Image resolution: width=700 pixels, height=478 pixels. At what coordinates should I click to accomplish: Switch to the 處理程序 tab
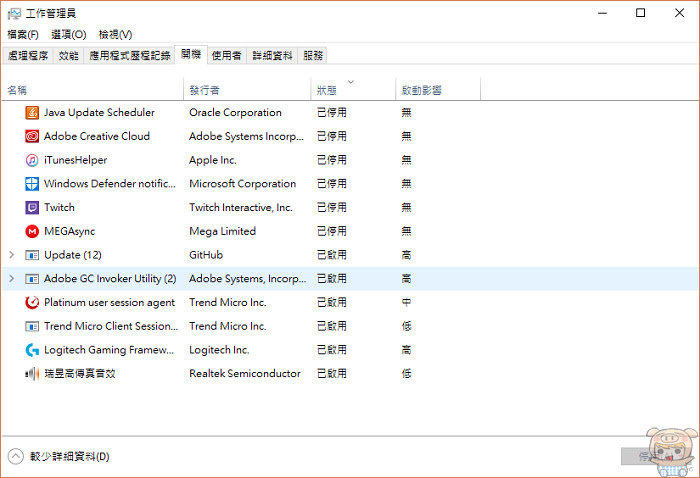pyautogui.click(x=28, y=55)
